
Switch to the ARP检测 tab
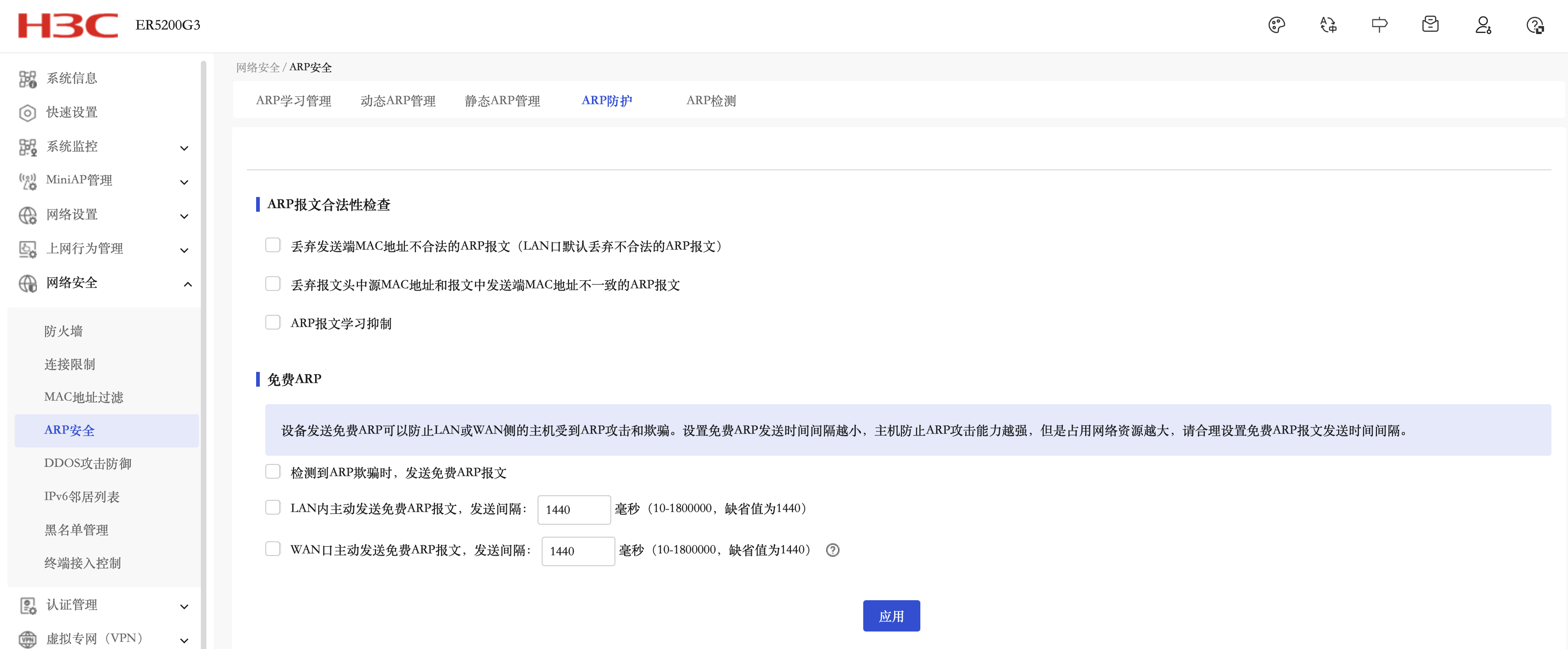click(x=710, y=101)
